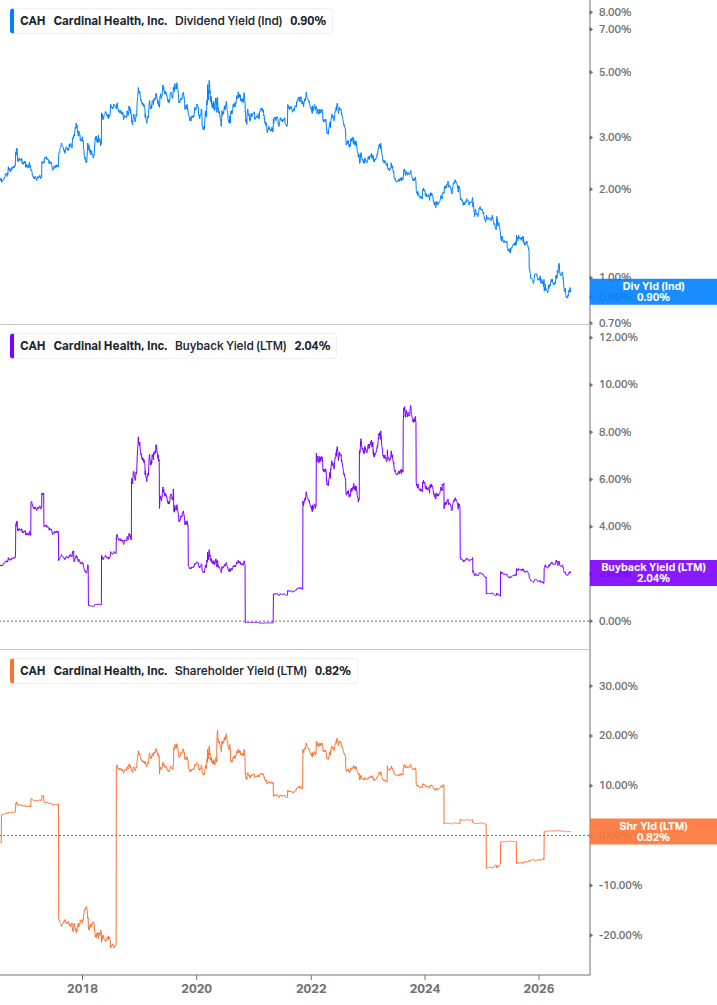This screenshot has width=717, height=1005.
Task: Click the 4.00% tick on buyback axis
Action: coord(615,526)
